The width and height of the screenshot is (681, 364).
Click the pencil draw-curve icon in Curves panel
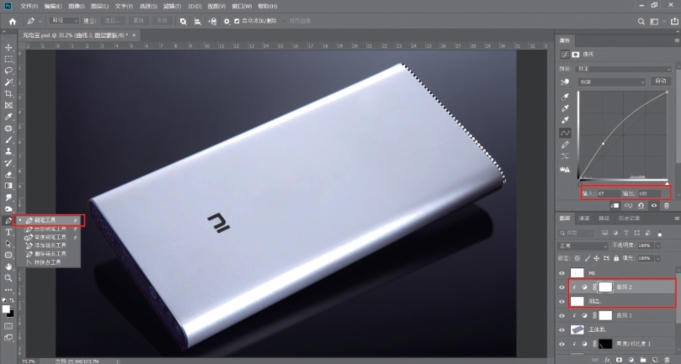point(565,145)
